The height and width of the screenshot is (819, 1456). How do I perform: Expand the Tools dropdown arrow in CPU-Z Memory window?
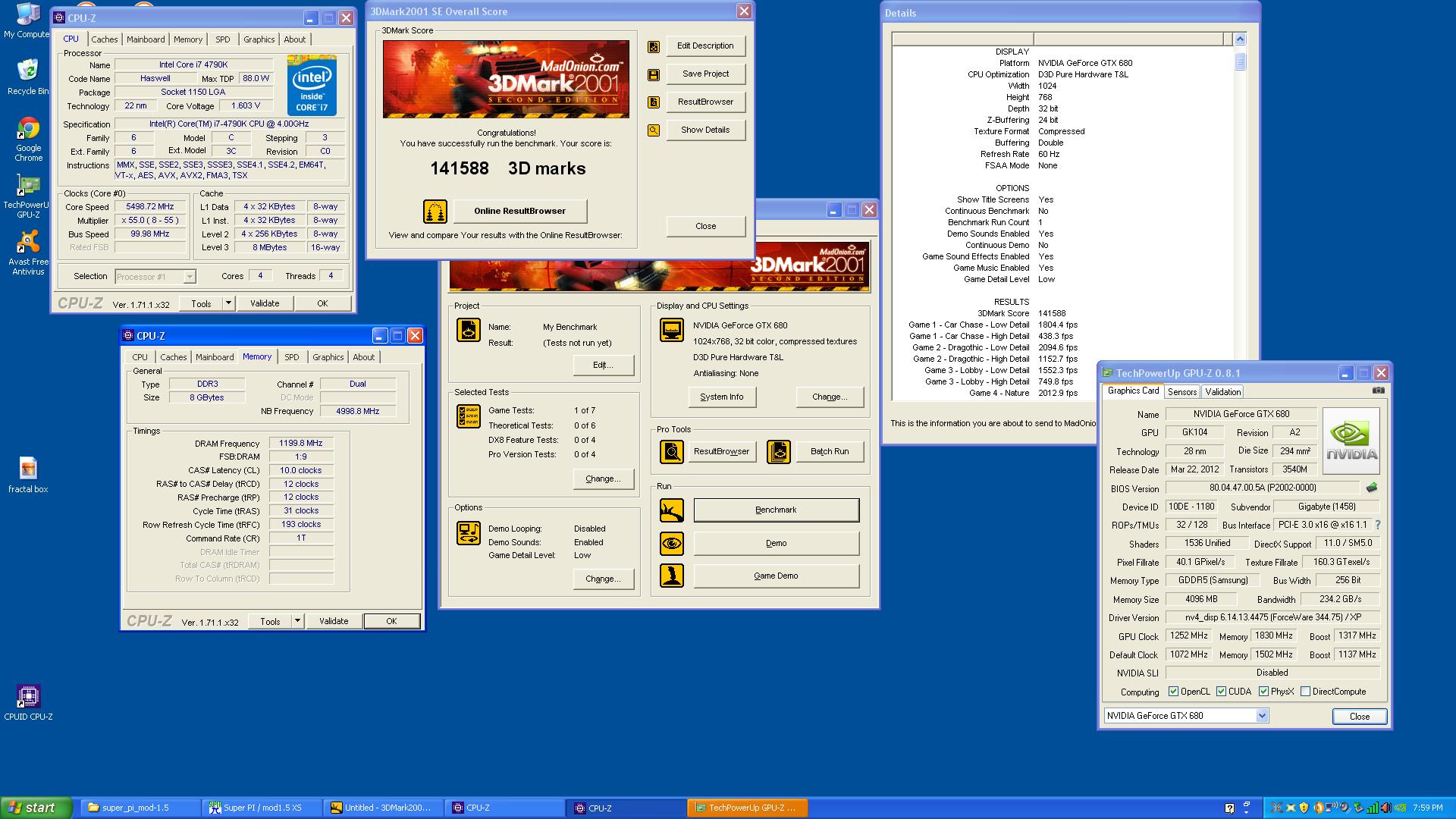coord(297,621)
